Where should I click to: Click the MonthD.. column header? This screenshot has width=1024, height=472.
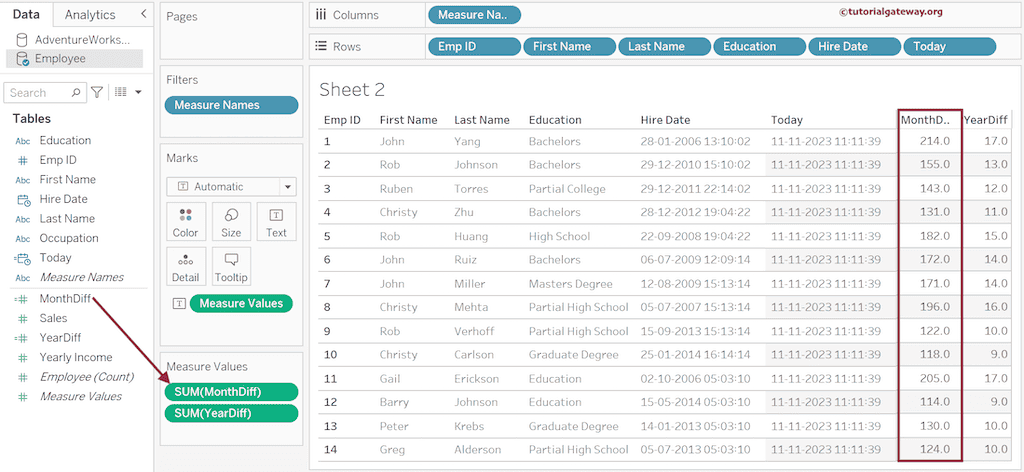coord(925,120)
